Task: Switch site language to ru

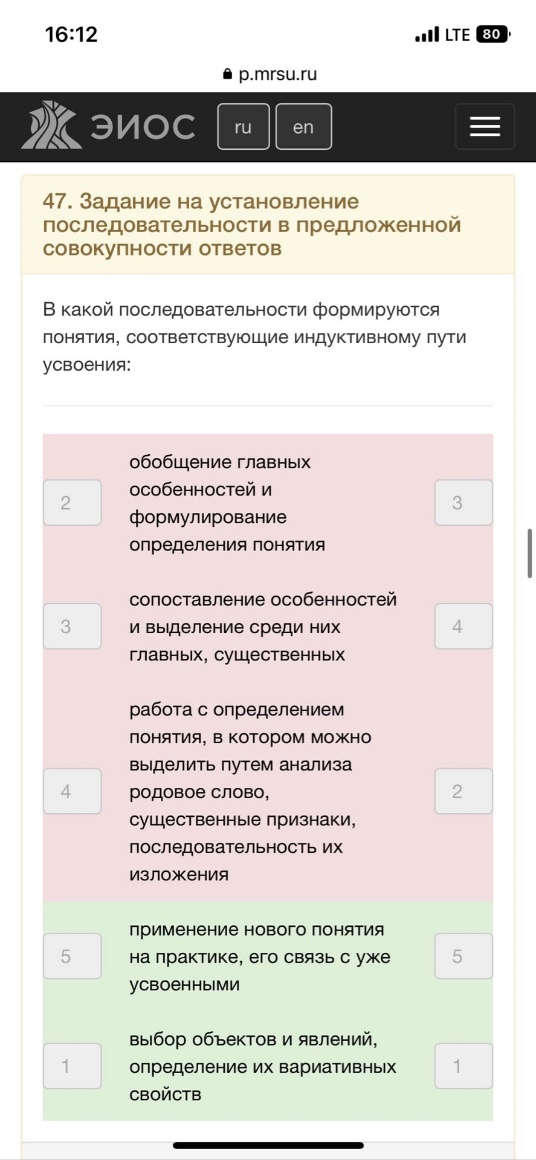Action: coord(243,127)
